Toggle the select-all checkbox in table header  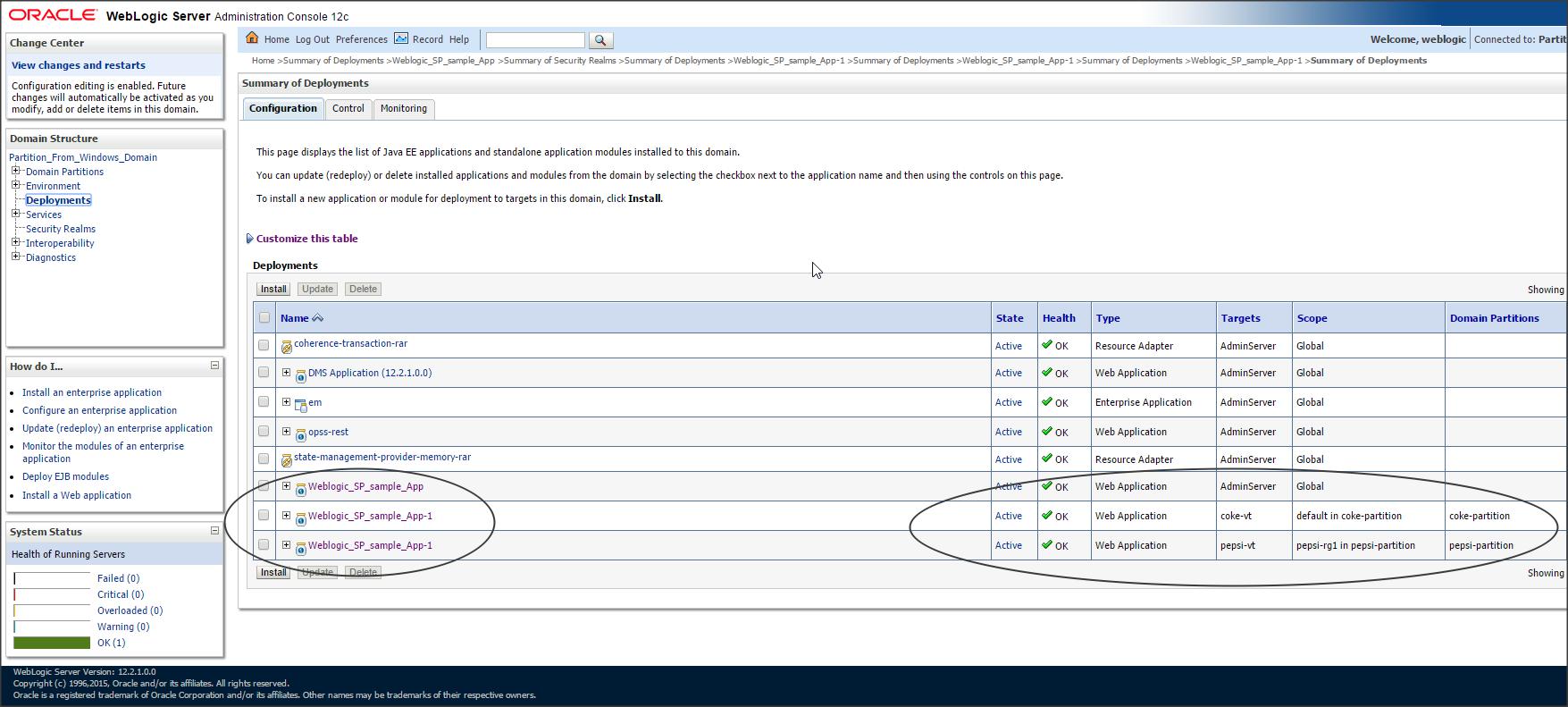[x=264, y=317]
